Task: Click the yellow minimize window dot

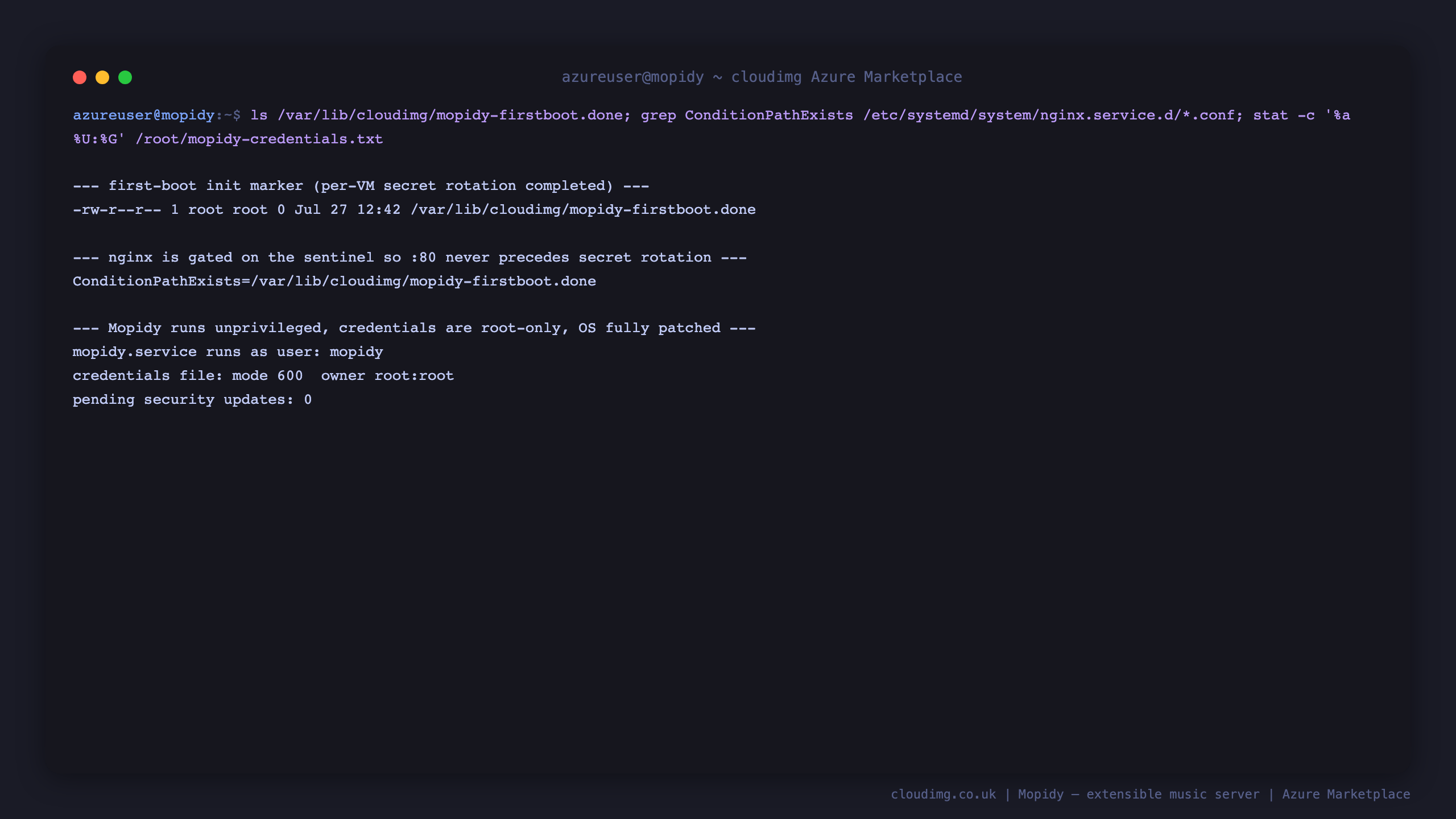Action: (x=102, y=77)
